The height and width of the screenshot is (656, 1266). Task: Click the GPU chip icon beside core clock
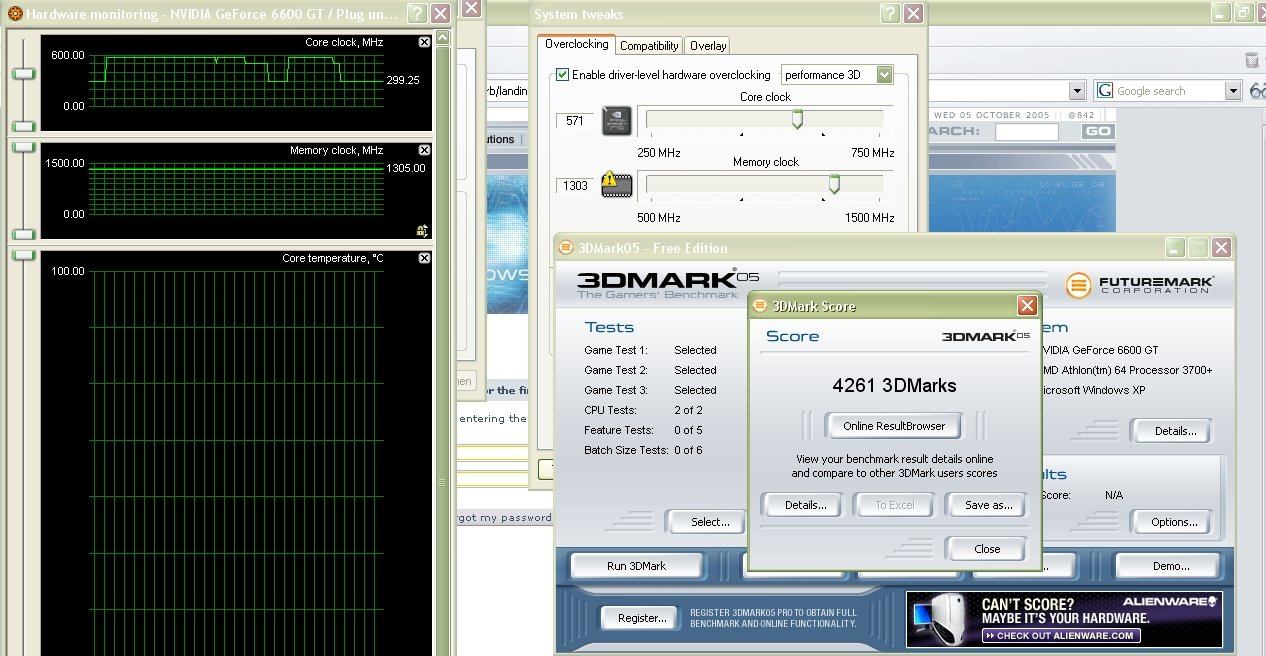click(616, 121)
